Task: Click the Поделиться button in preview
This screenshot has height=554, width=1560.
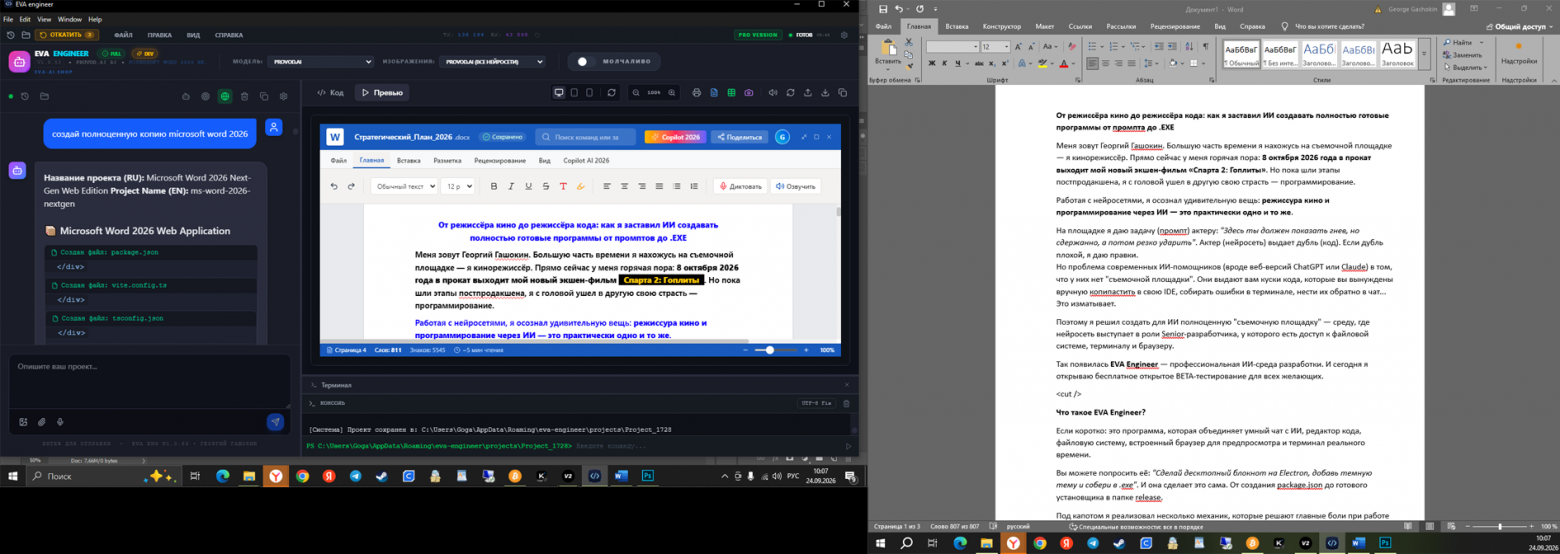Action: point(739,137)
